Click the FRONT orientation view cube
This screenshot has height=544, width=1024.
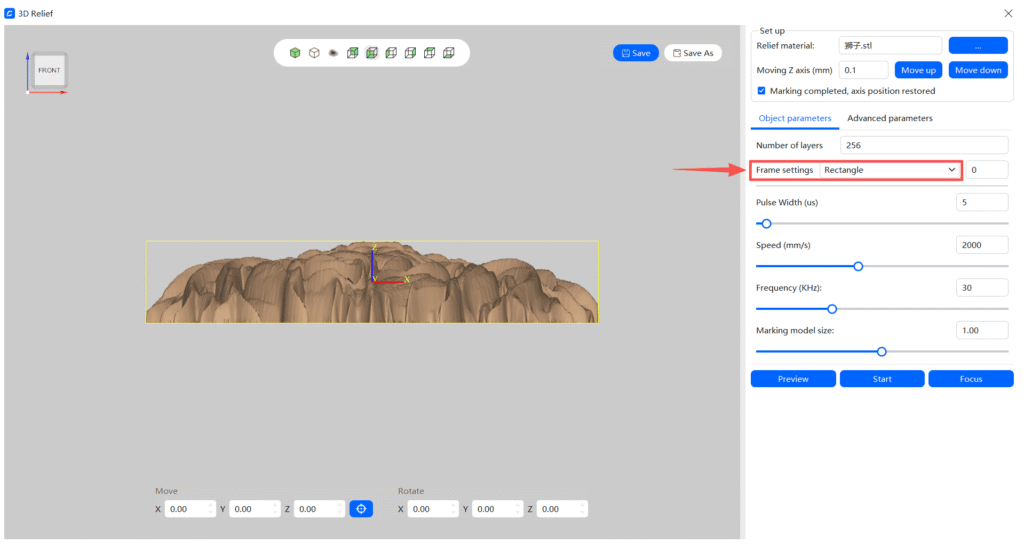tap(49, 71)
